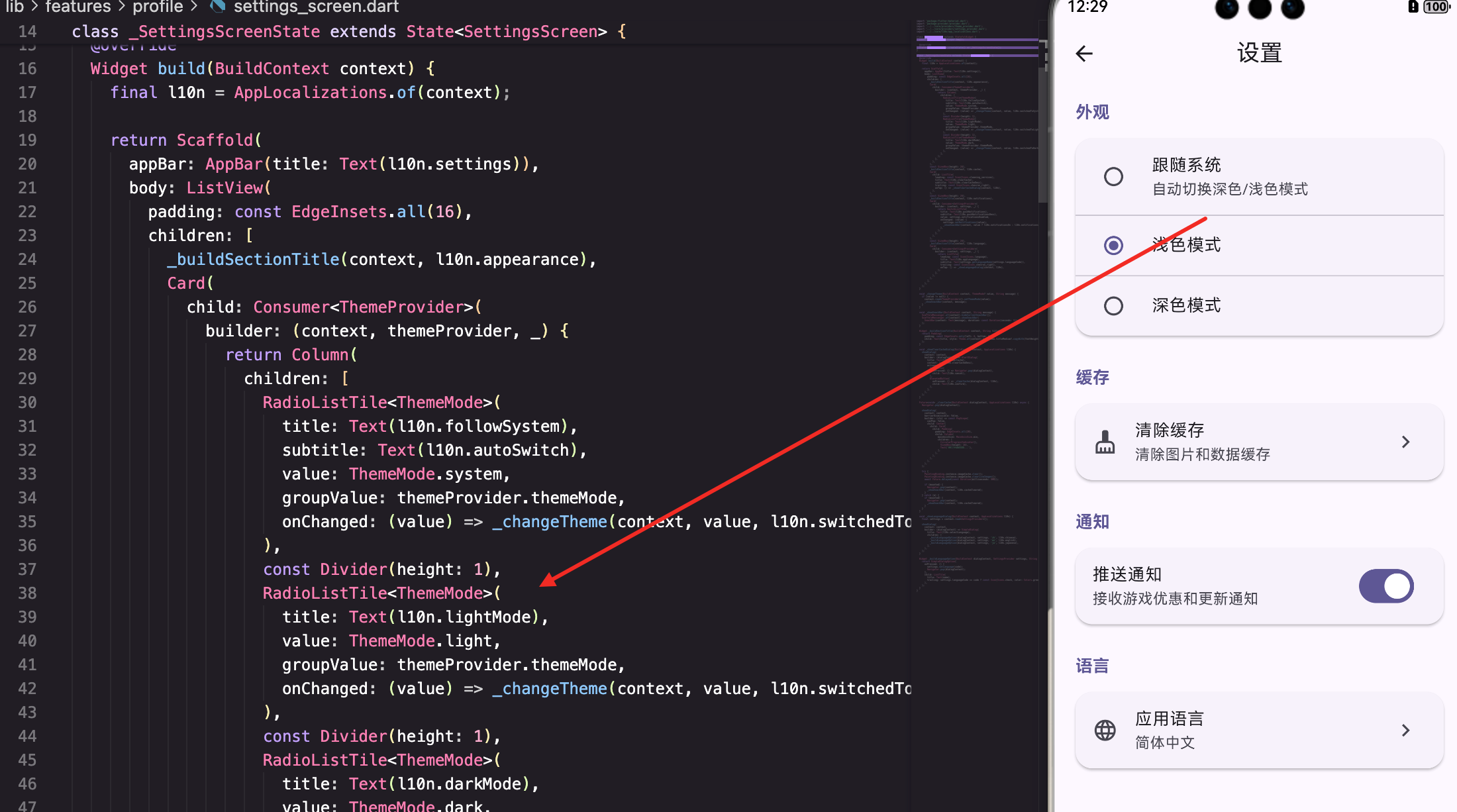Viewport: 1457px width, 812px height.
Task: Select the 浅色模式 radio button
Action: pos(1113,246)
